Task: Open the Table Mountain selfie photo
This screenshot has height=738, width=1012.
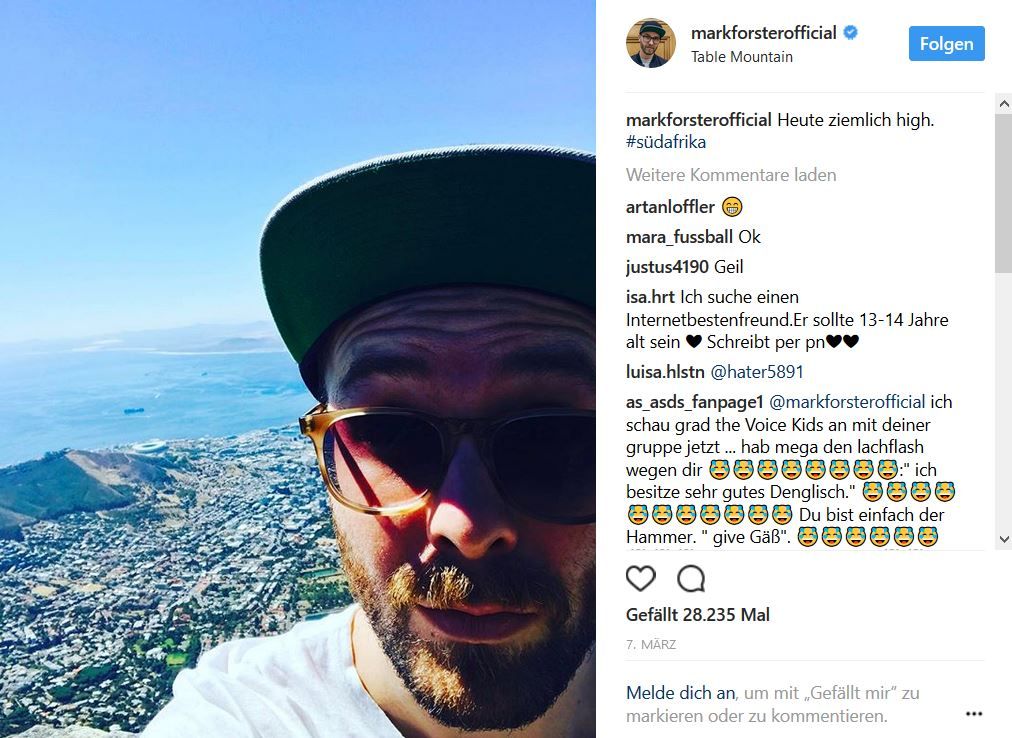Action: point(298,369)
